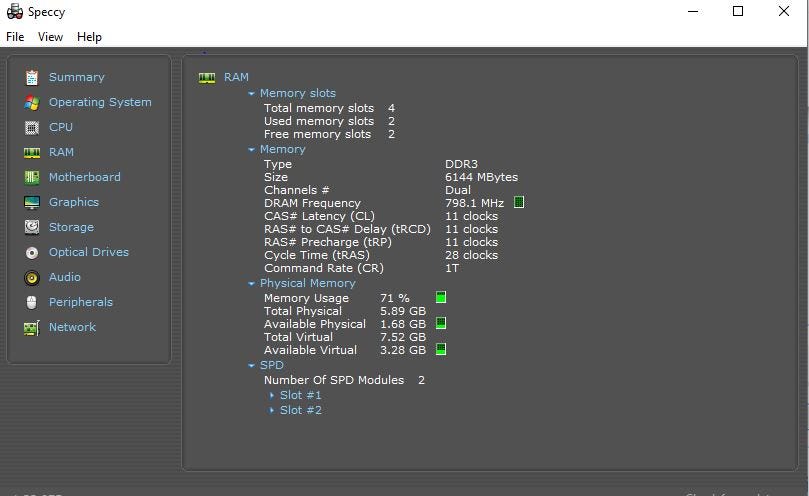Viewport: 809px width, 496px height.
Task: Open Operating System section
Action: [100, 102]
